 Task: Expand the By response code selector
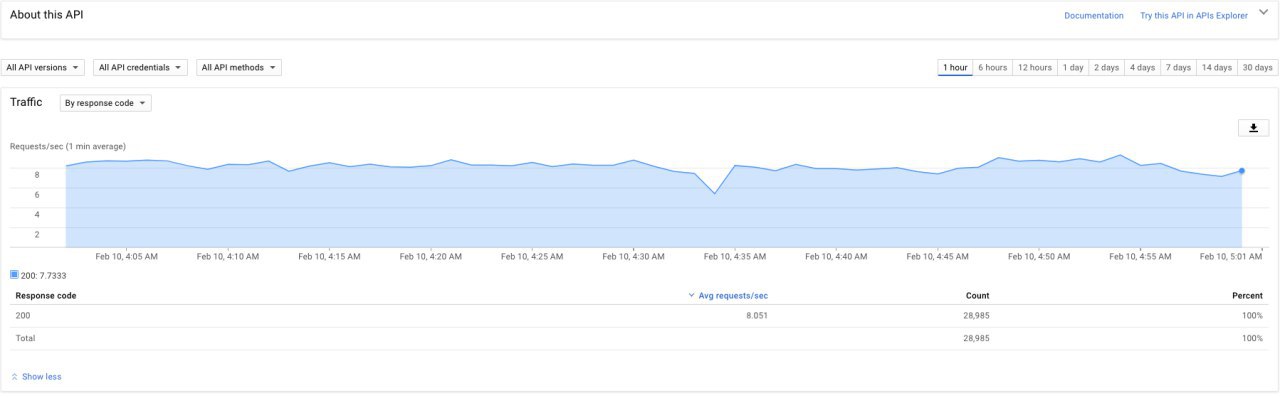[105, 103]
